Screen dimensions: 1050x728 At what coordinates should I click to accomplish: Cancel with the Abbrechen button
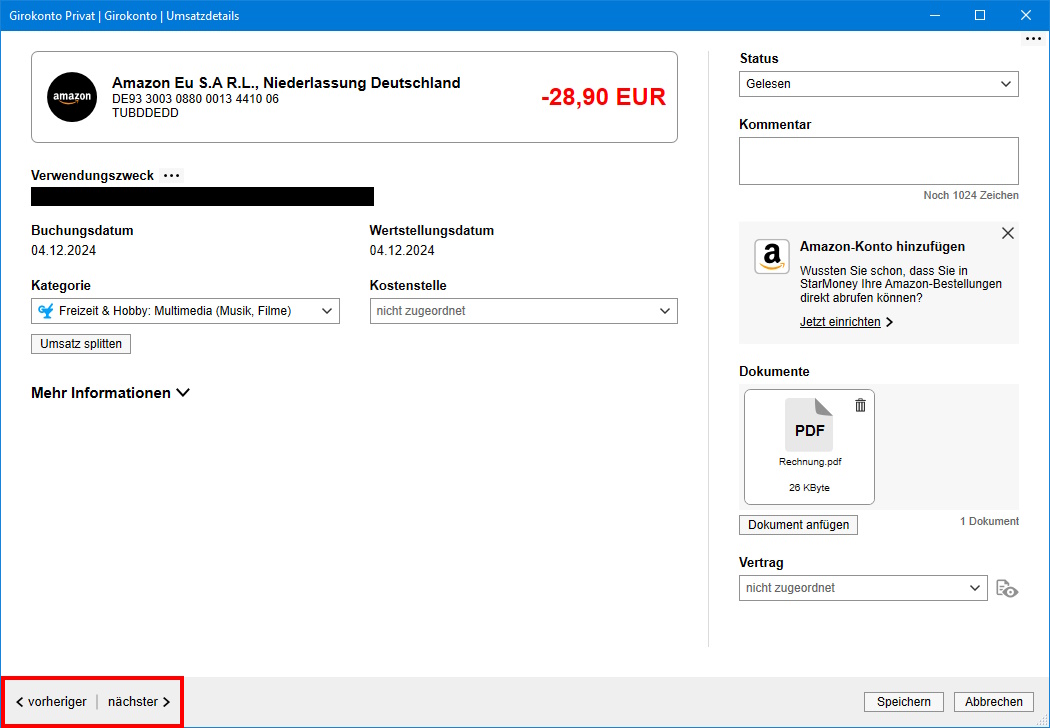click(x=994, y=702)
